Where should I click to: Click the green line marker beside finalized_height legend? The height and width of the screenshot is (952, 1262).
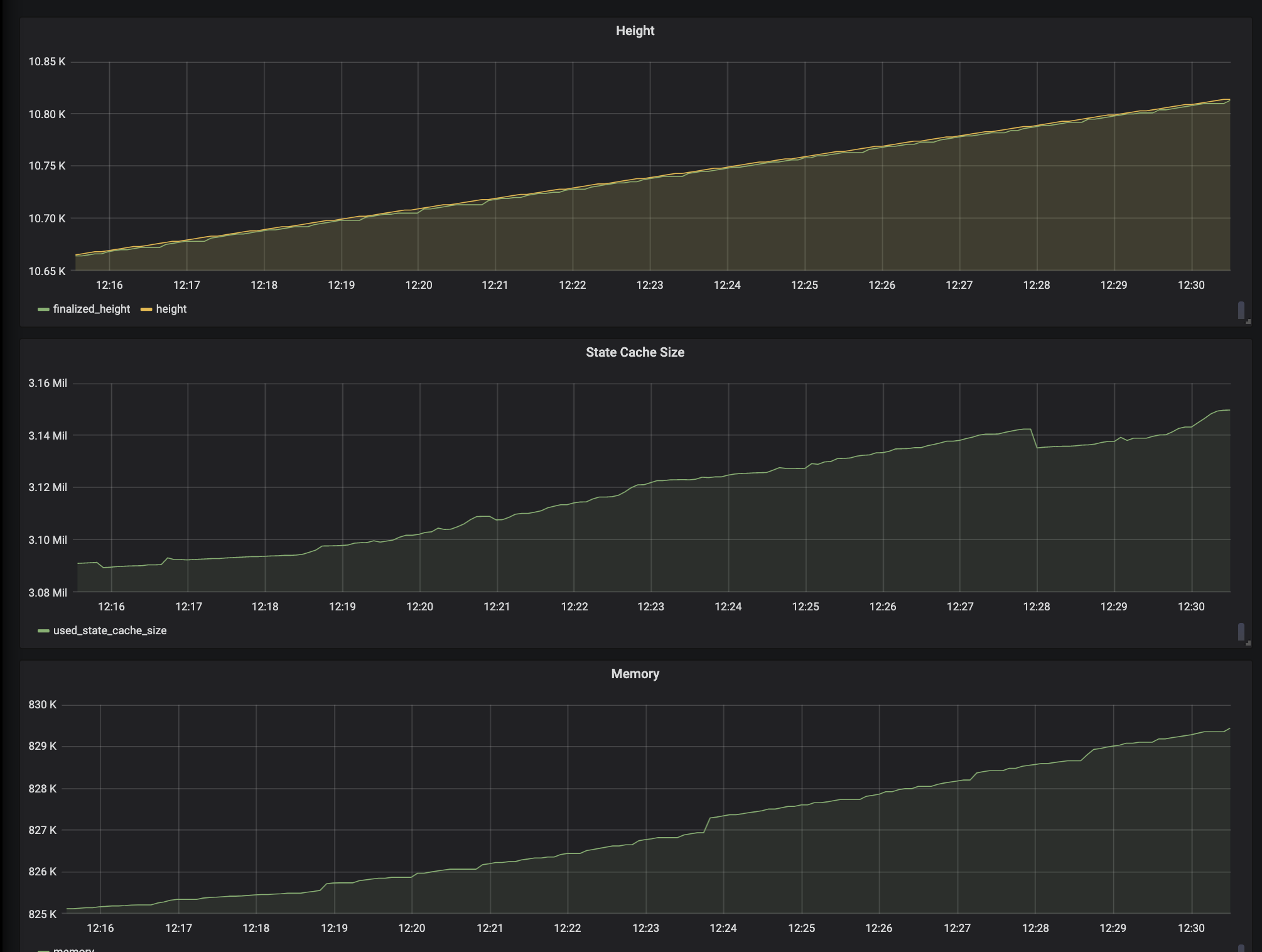(43, 309)
